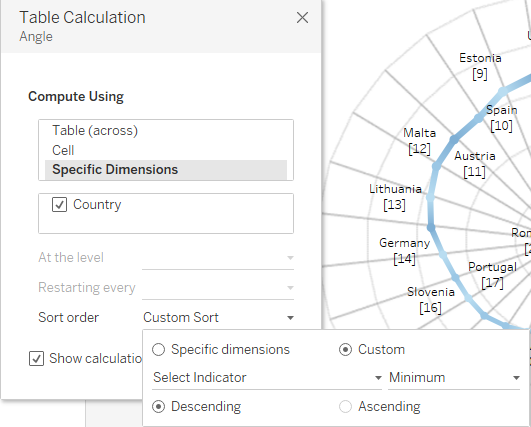Click the Slovenia [16] chart label
This screenshot has height=427, width=531.
tap(430, 300)
